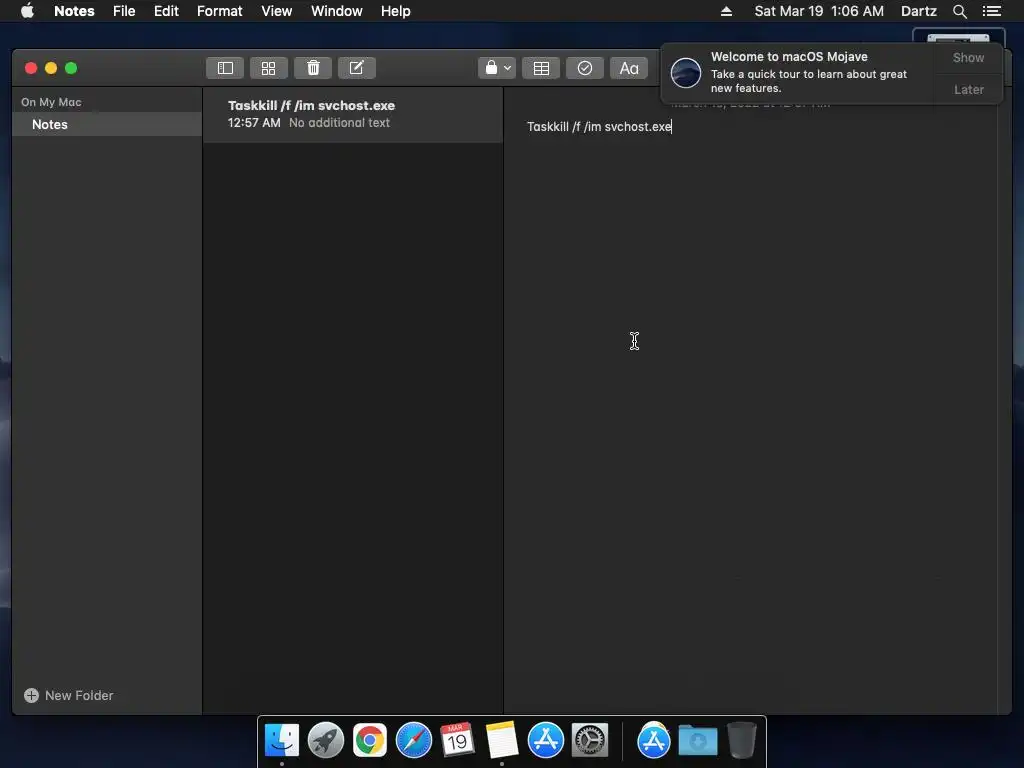Select the Notes folder in sidebar
The width and height of the screenshot is (1024, 768).
click(x=107, y=124)
